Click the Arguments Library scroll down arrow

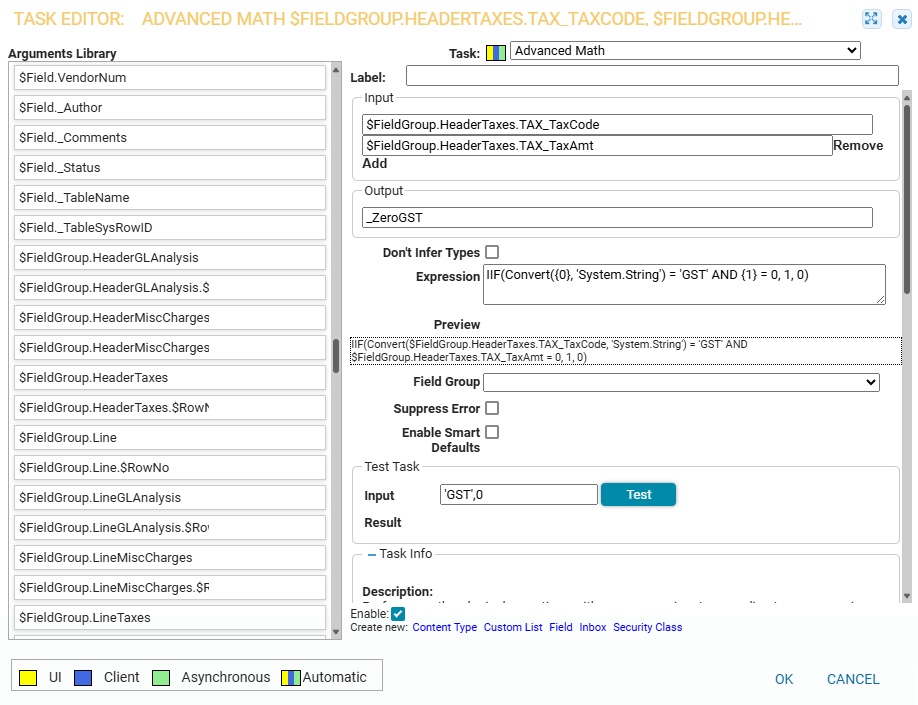click(x=336, y=632)
